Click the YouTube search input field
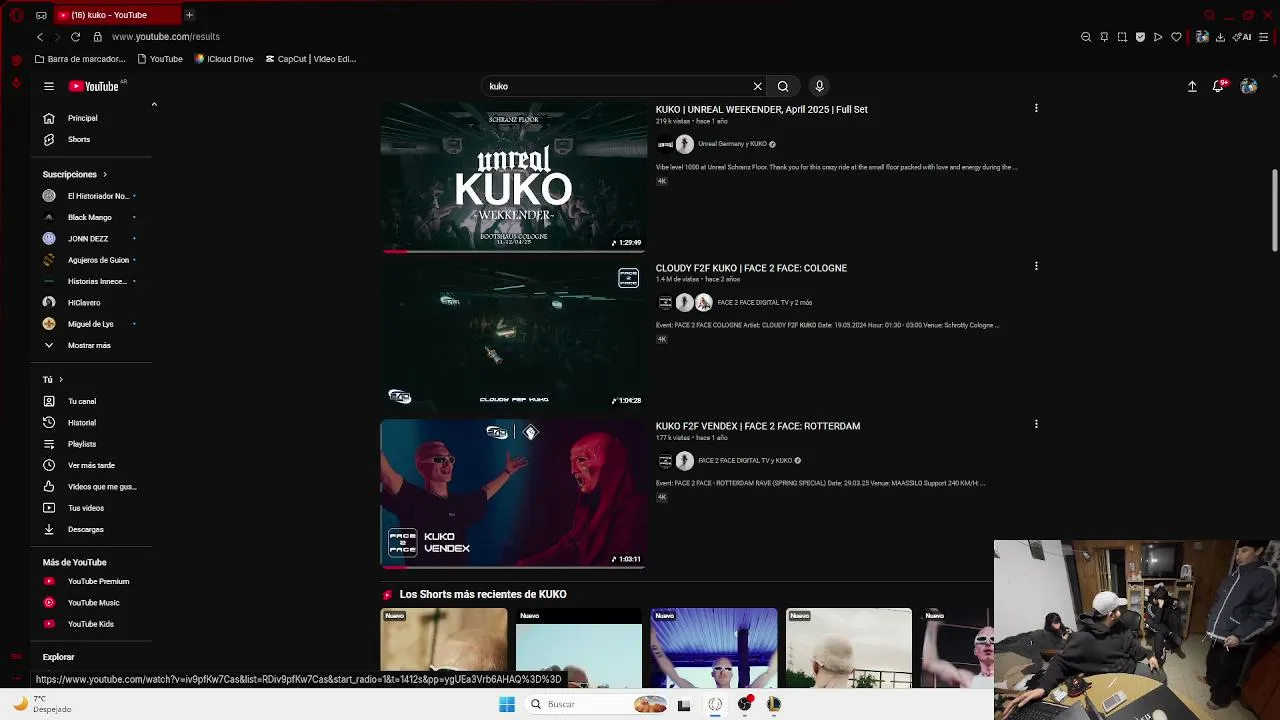1280x720 pixels. (x=615, y=86)
